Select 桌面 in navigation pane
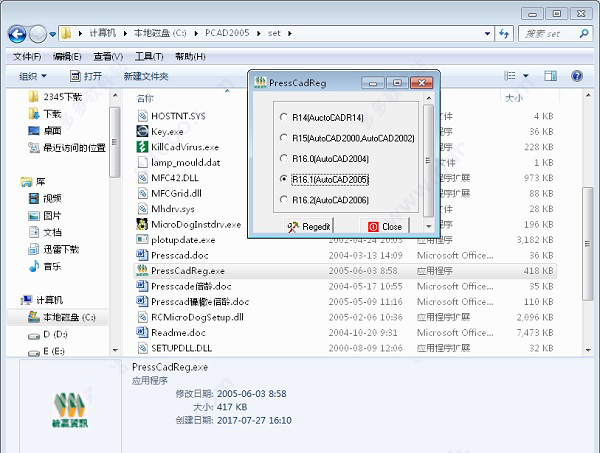The width and height of the screenshot is (600, 453). pos(45,130)
